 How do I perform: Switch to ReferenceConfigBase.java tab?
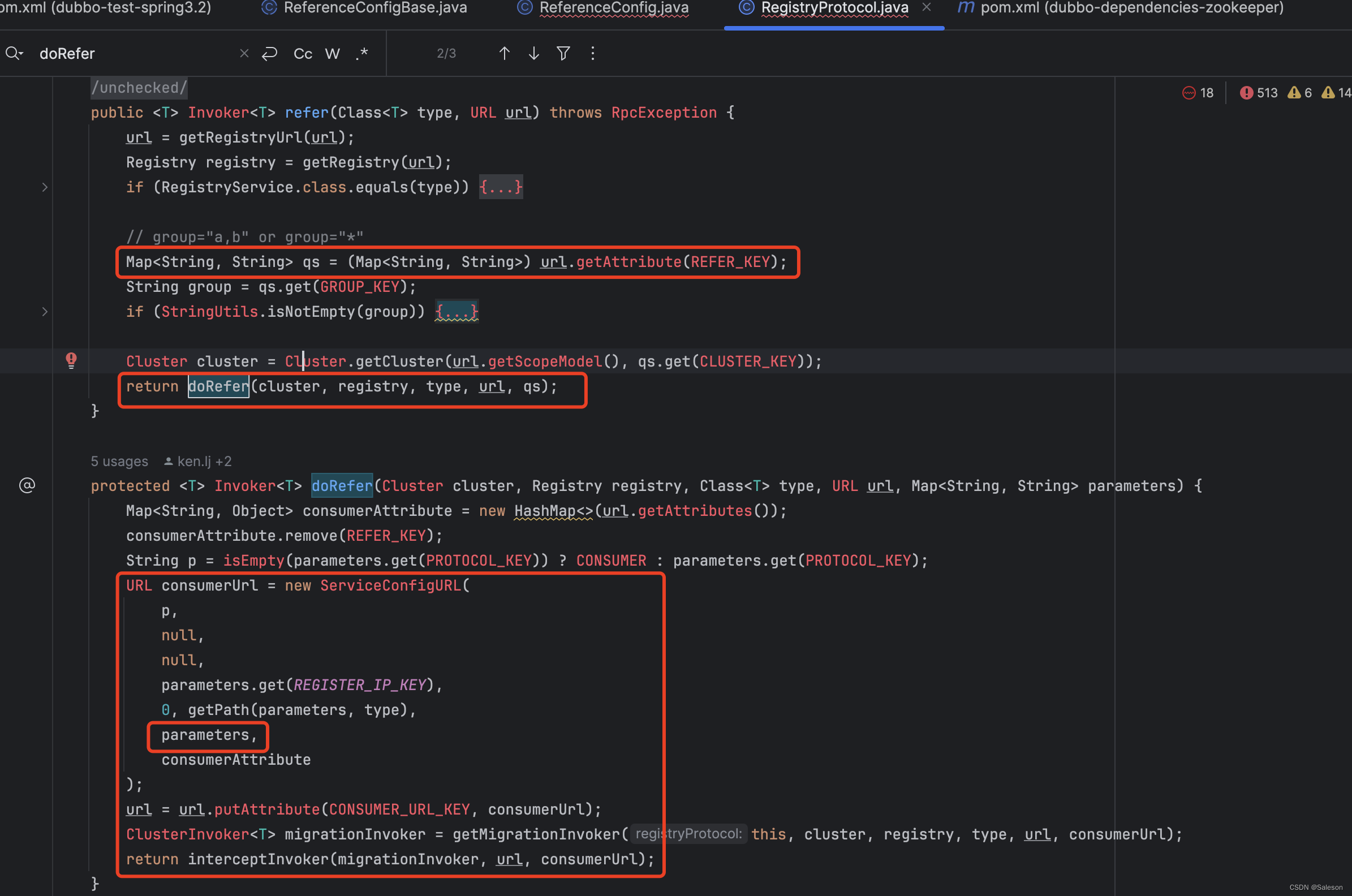[x=376, y=8]
